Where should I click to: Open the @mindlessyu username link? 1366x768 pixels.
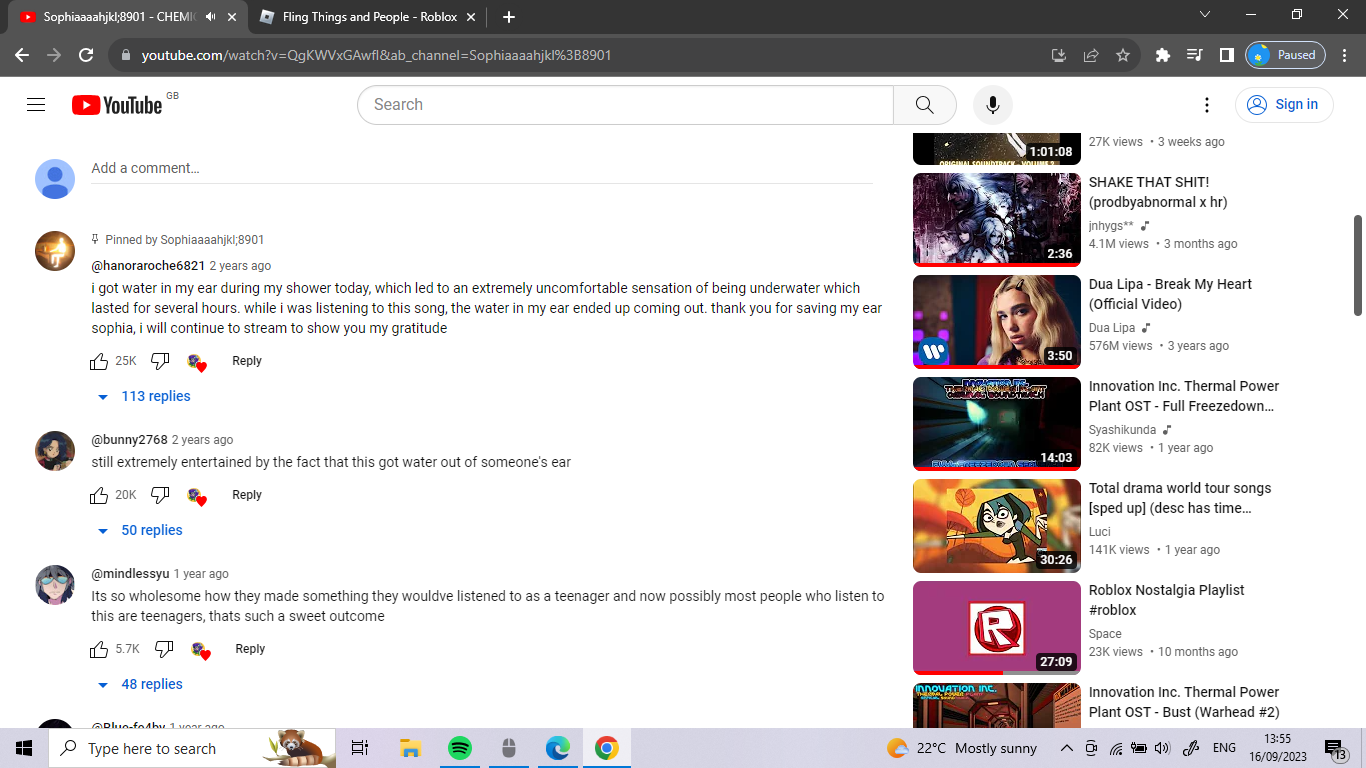[130, 574]
